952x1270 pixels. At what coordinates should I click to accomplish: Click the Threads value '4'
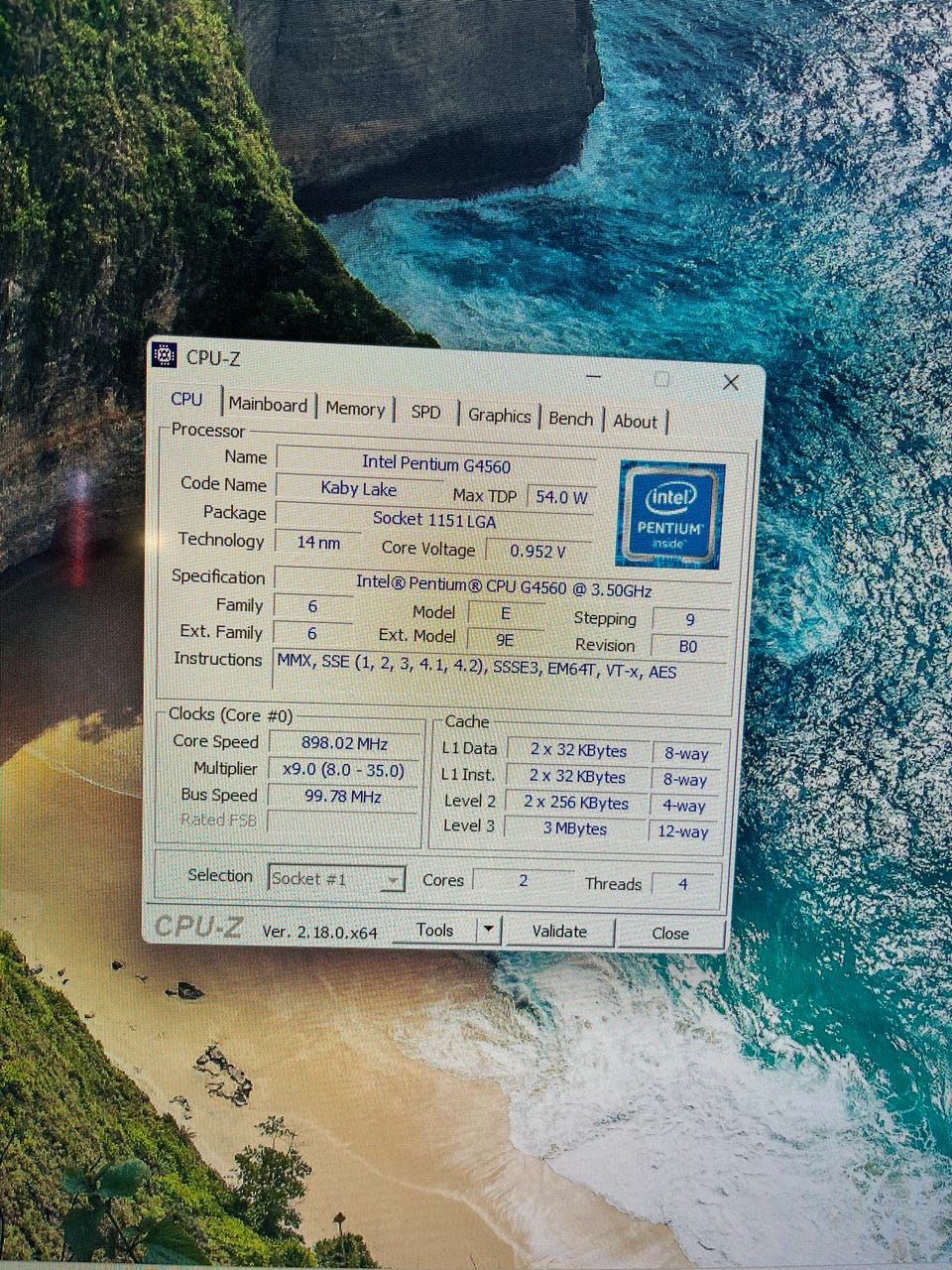point(683,883)
